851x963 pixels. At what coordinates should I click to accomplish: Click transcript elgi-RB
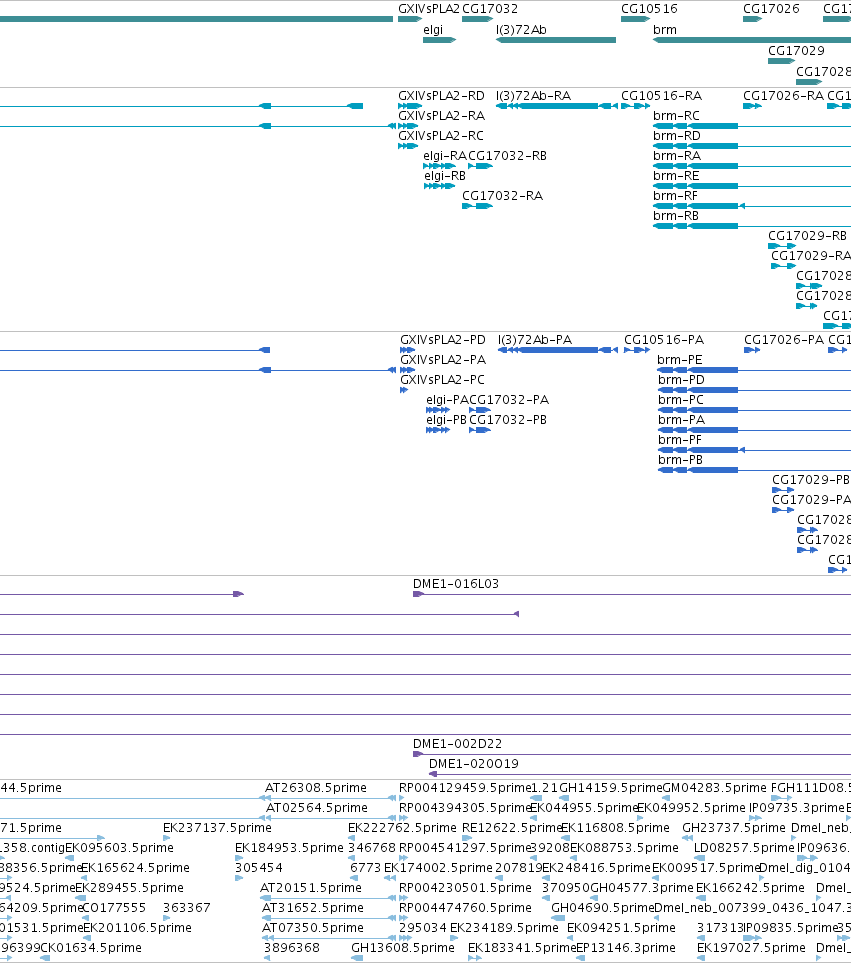coord(445,176)
